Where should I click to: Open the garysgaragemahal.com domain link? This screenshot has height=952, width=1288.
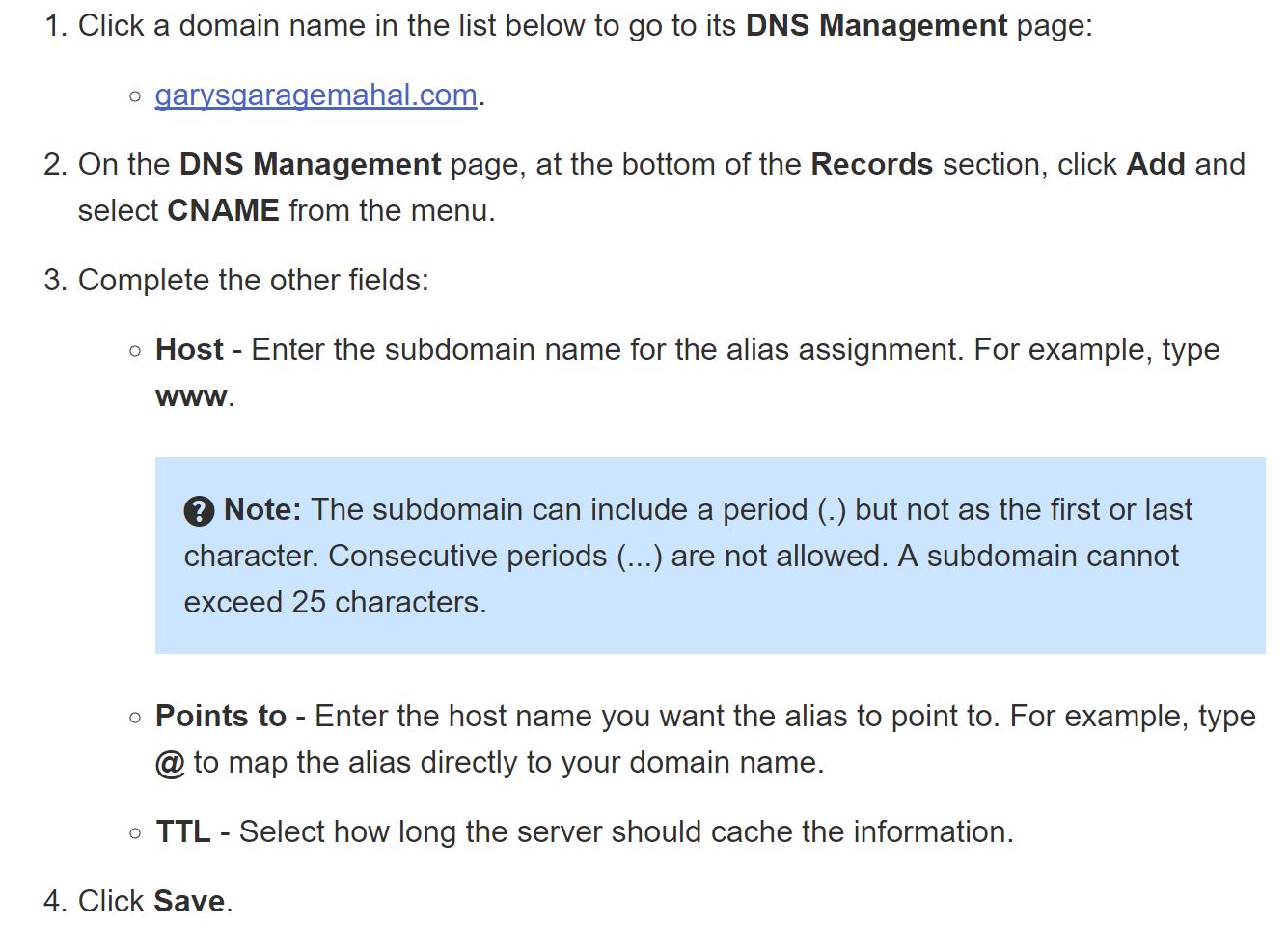click(315, 95)
